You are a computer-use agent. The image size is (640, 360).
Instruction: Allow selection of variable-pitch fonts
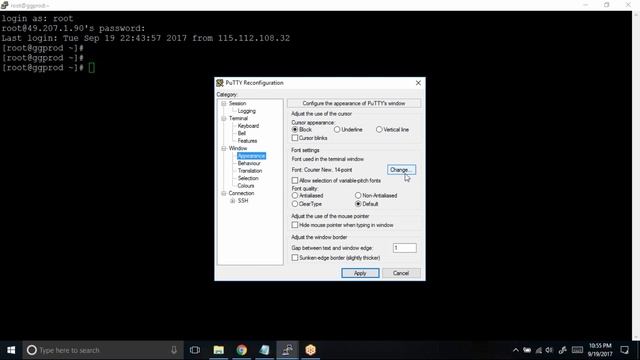click(x=295, y=180)
